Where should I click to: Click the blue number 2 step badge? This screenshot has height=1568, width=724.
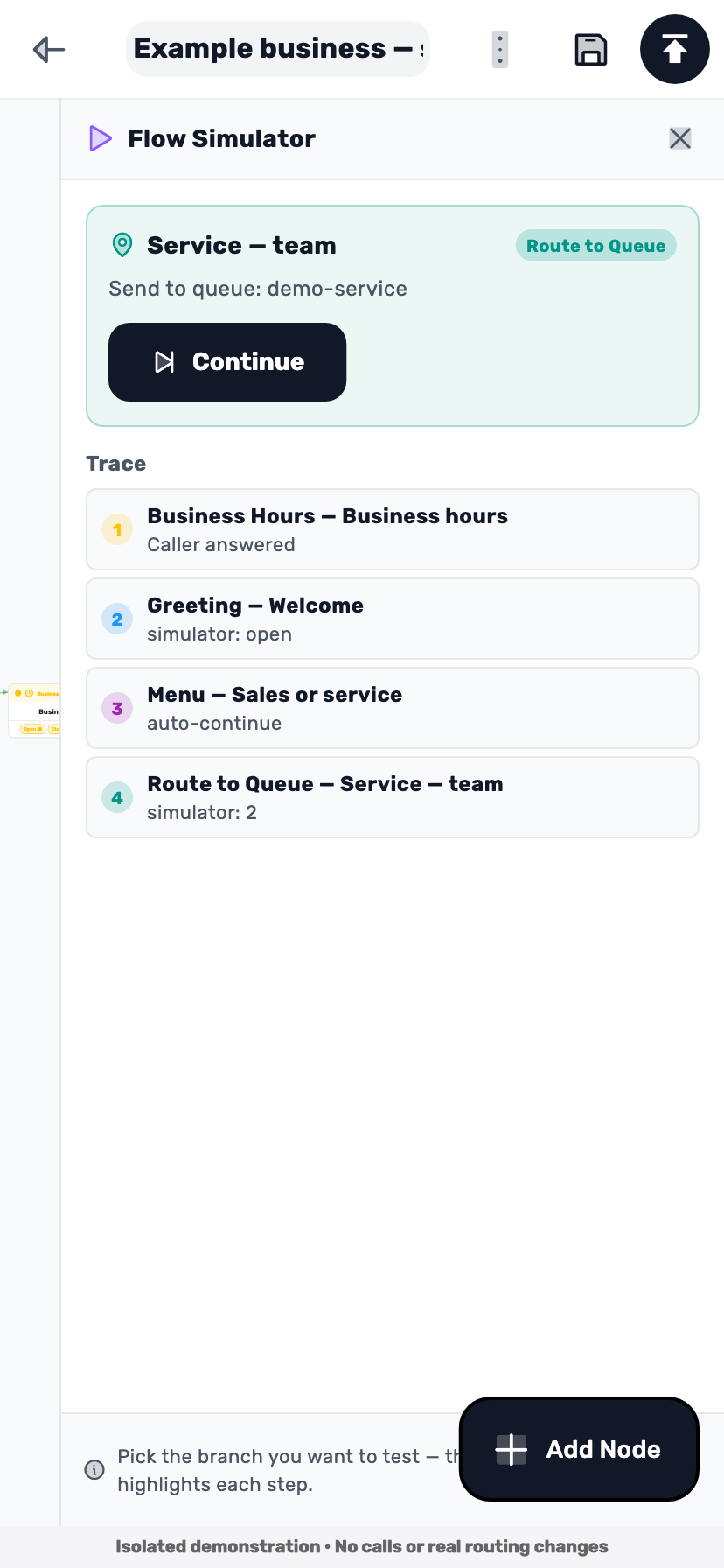(x=117, y=619)
